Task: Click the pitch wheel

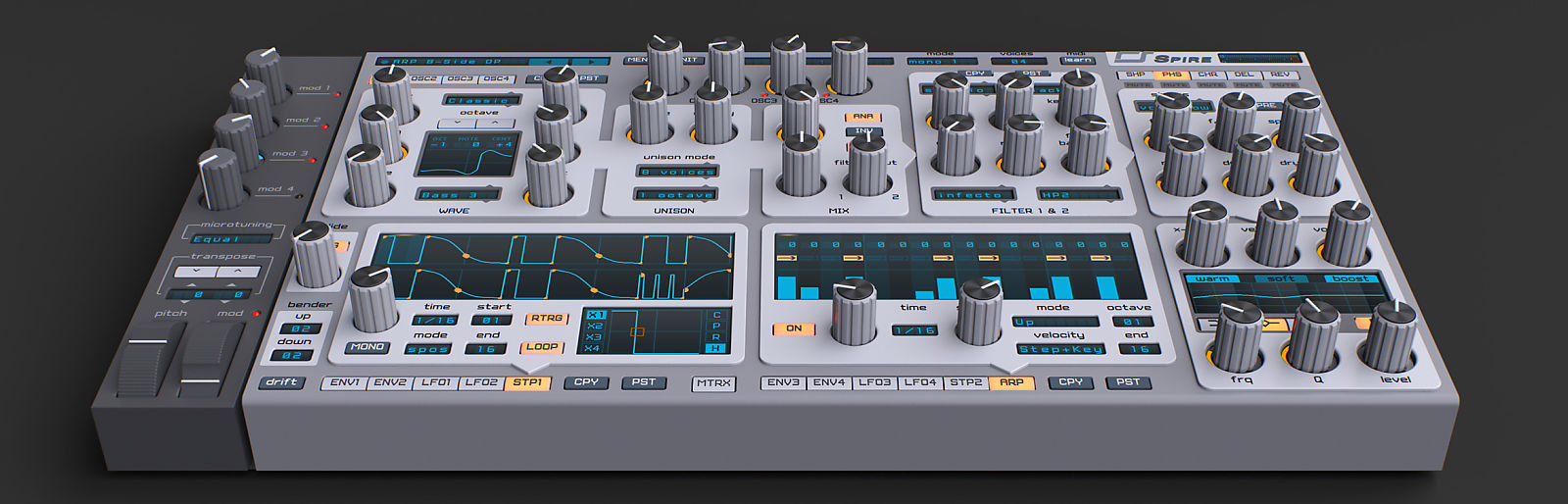Action: point(148,360)
